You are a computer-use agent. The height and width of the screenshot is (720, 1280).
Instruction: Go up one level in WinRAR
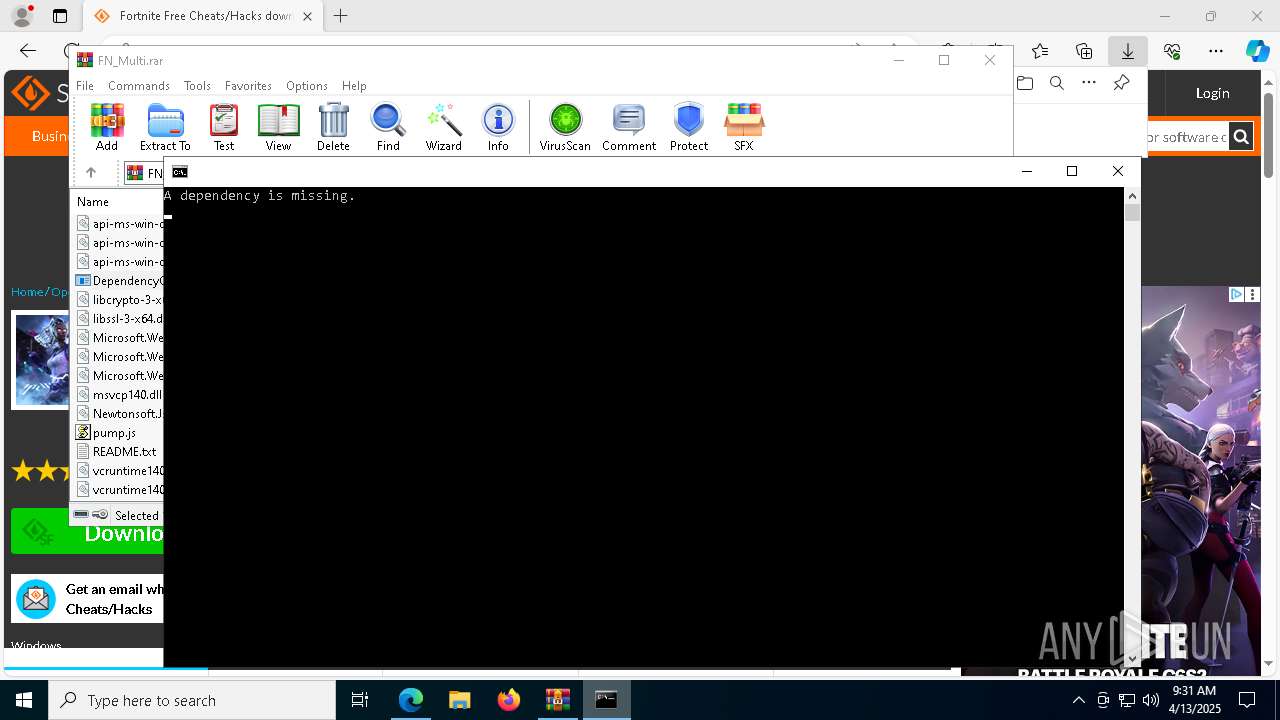(91, 173)
